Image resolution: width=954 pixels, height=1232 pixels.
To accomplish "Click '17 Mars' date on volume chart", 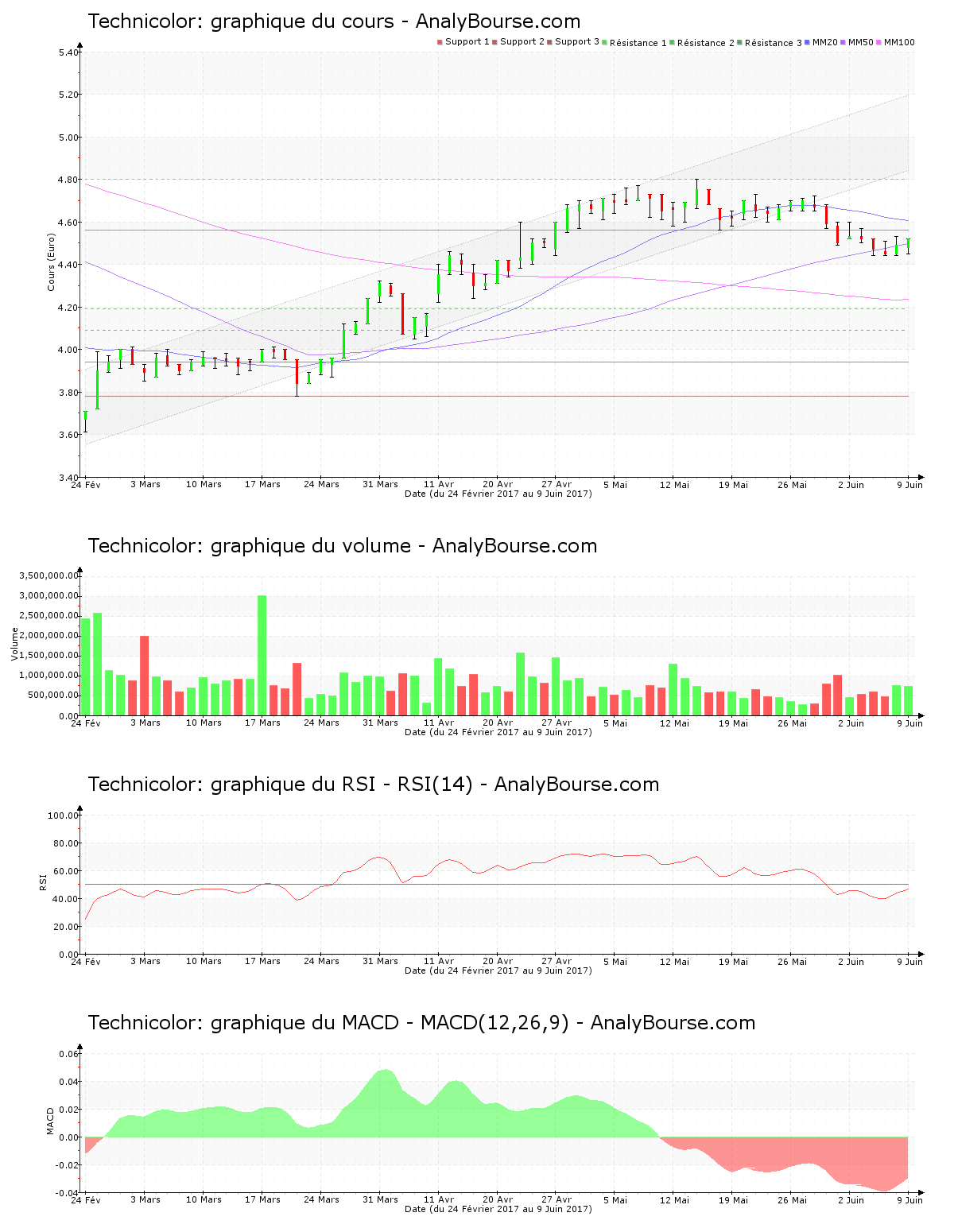I will (x=262, y=723).
